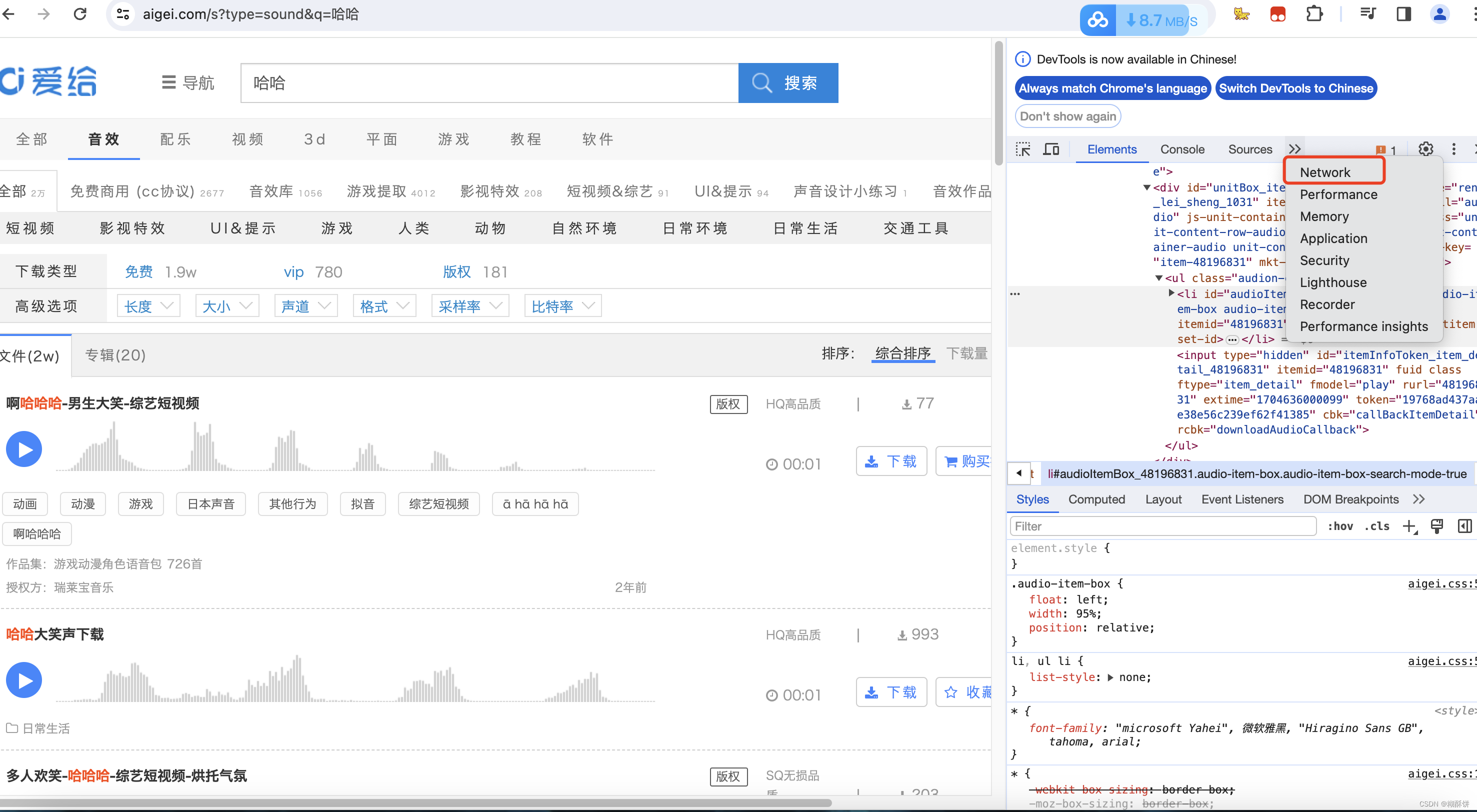
Task: Click the new style rule plus icon
Action: coord(1409,526)
